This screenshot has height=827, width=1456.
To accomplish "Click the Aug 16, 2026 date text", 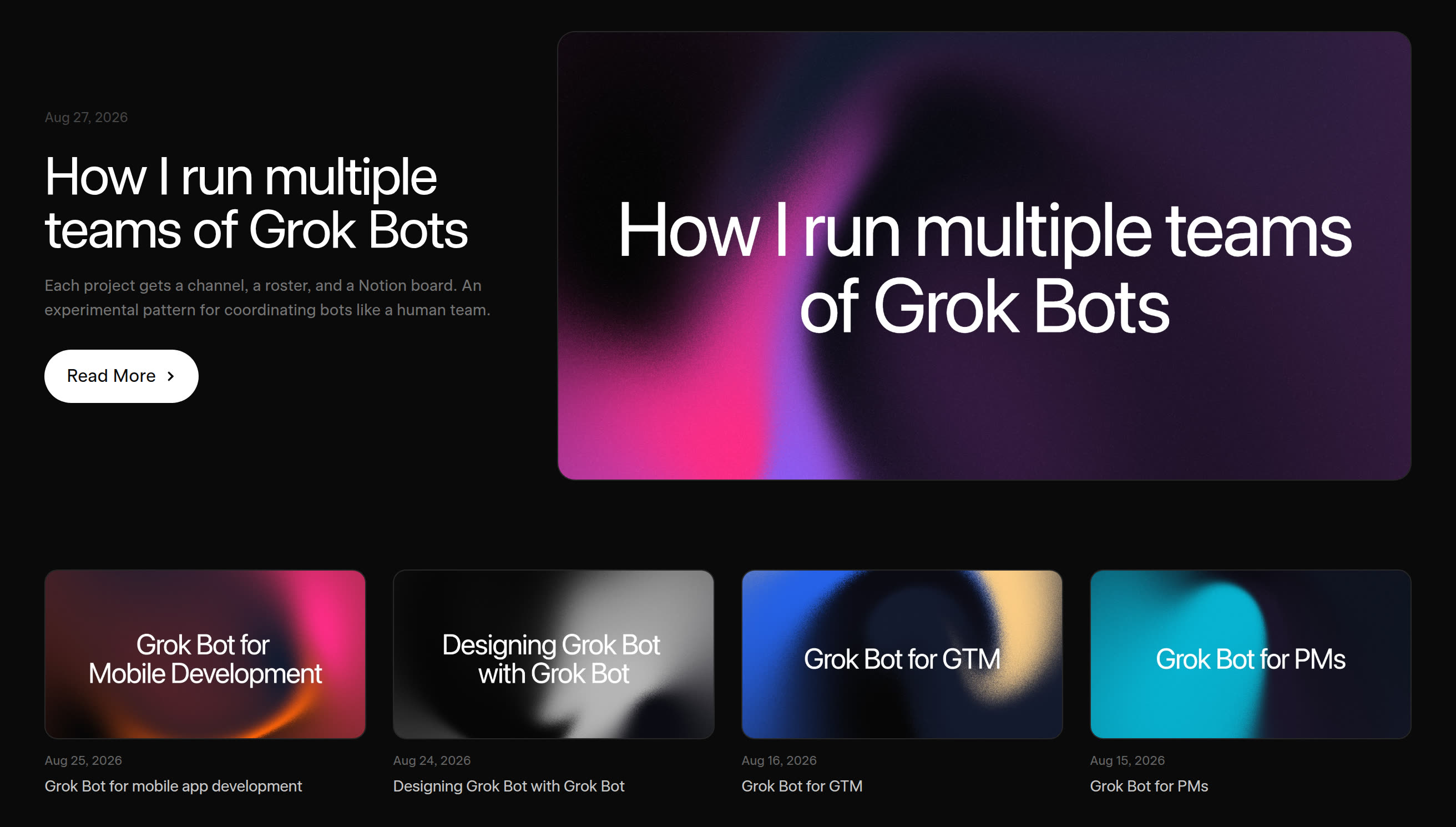I will (779, 760).
